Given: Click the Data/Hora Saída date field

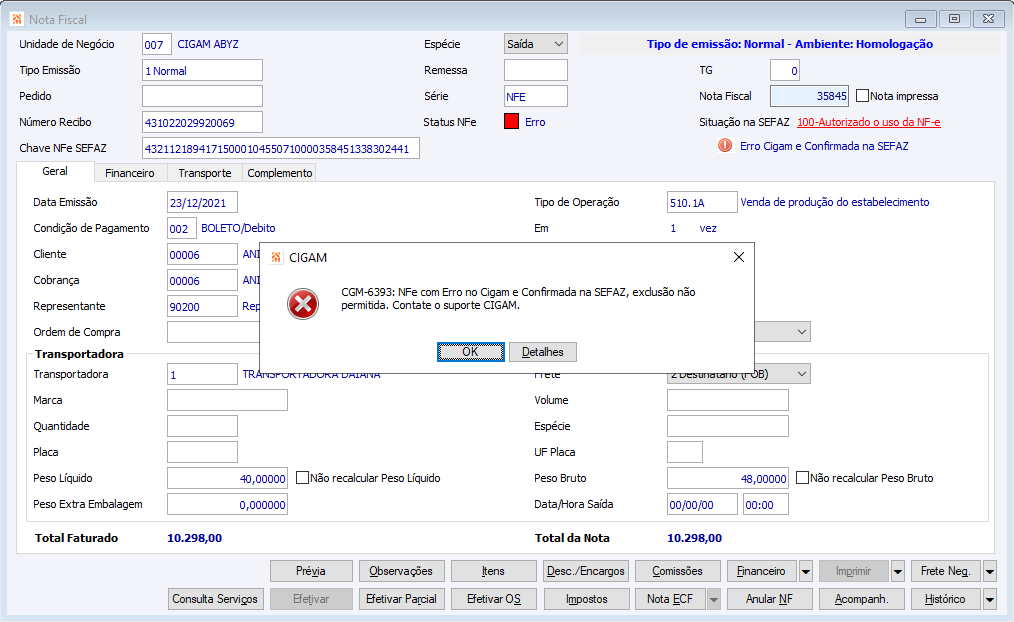Looking at the screenshot, I should coord(702,504).
